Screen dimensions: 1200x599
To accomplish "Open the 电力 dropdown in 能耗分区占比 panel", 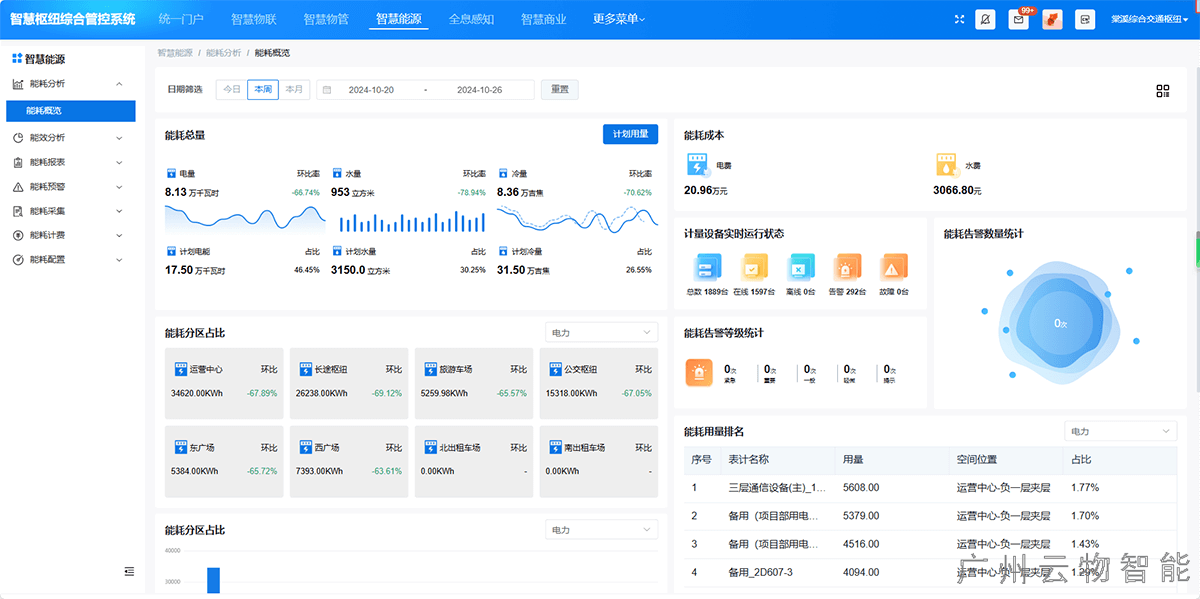I will (x=600, y=331).
